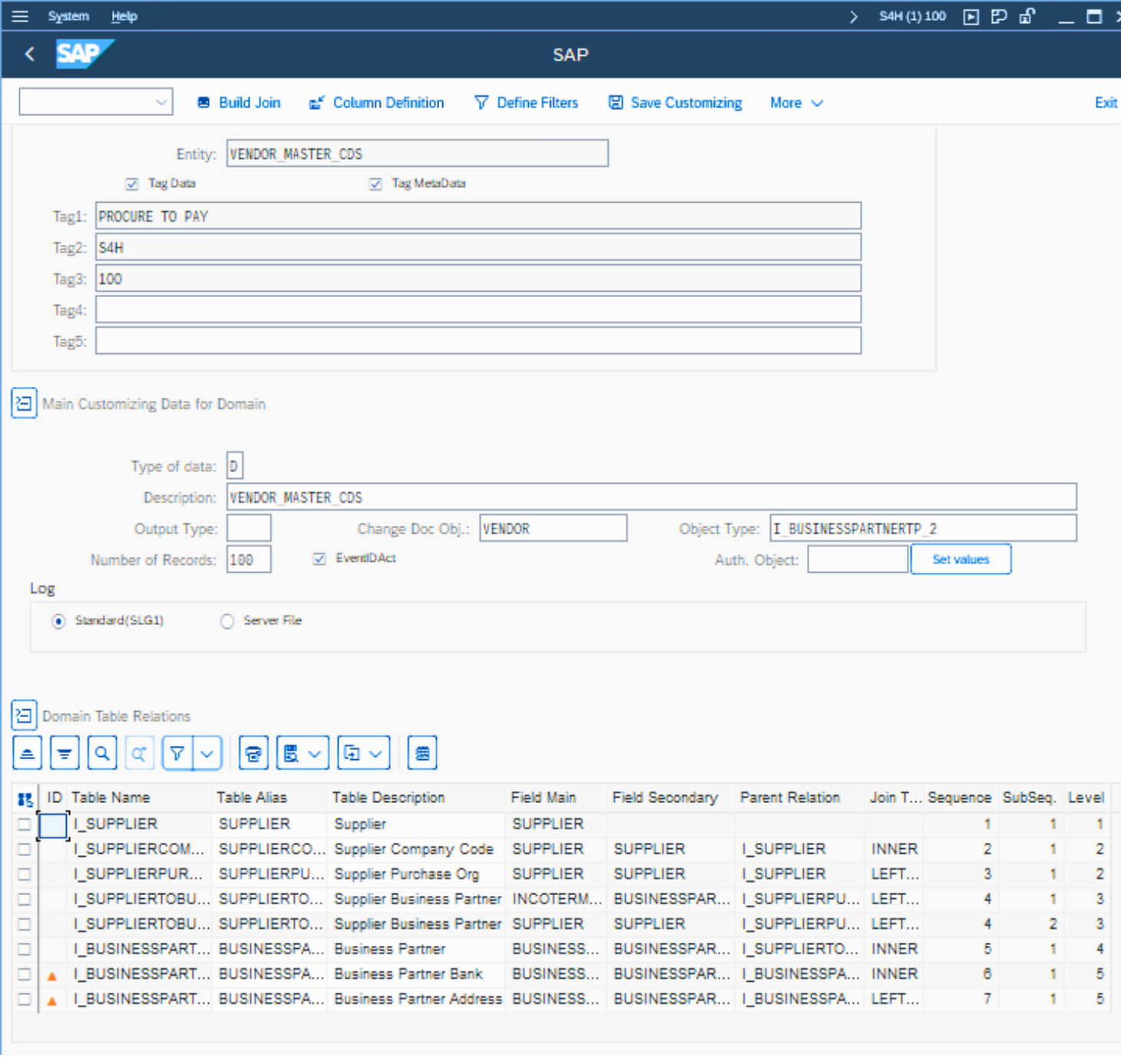Uncheck the Tag MetaData checkbox
Screen dimensions: 1121x1064
pyautogui.click(x=375, y=183)
